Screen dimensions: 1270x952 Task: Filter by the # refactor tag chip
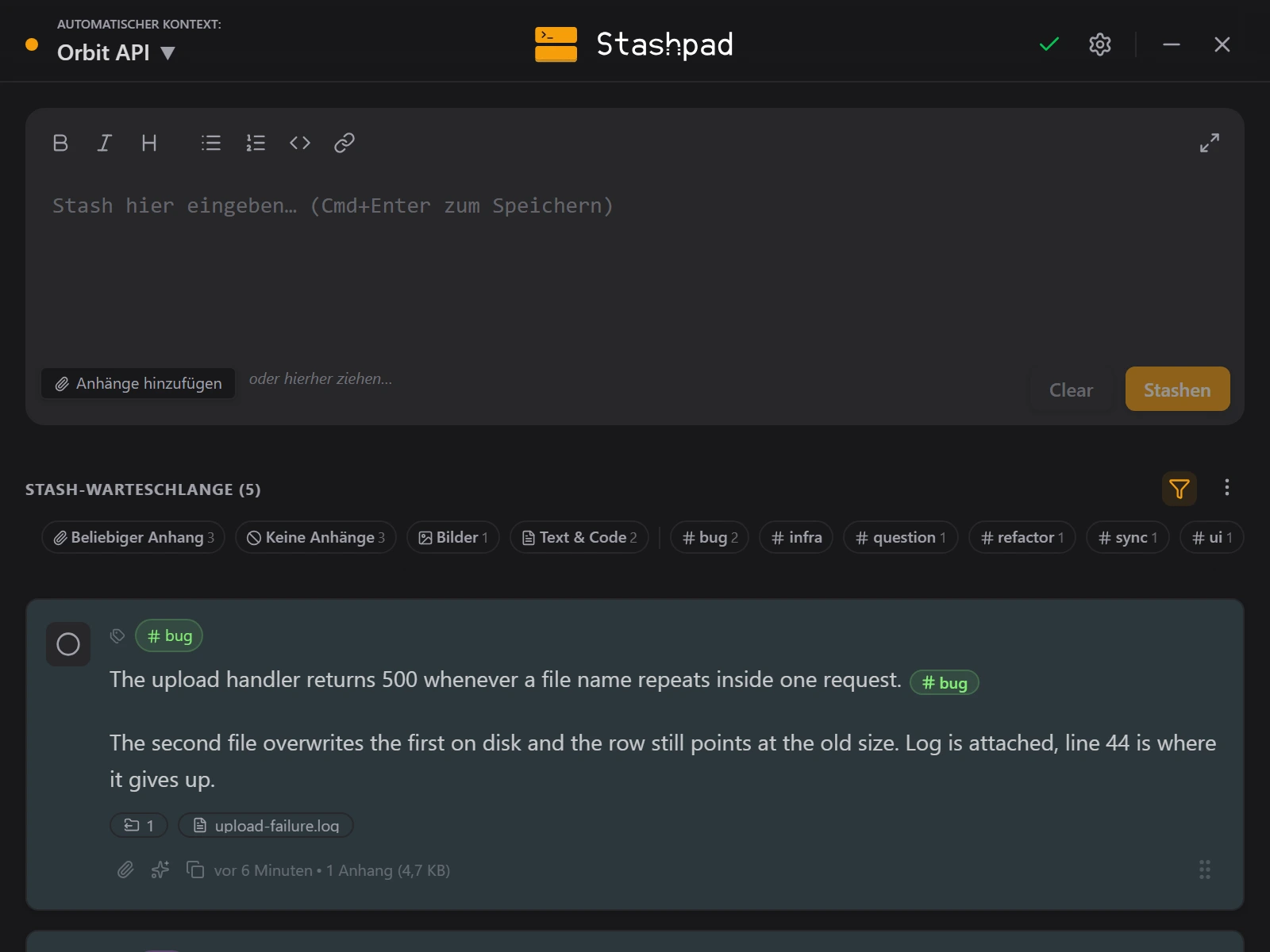(1022, 537)
